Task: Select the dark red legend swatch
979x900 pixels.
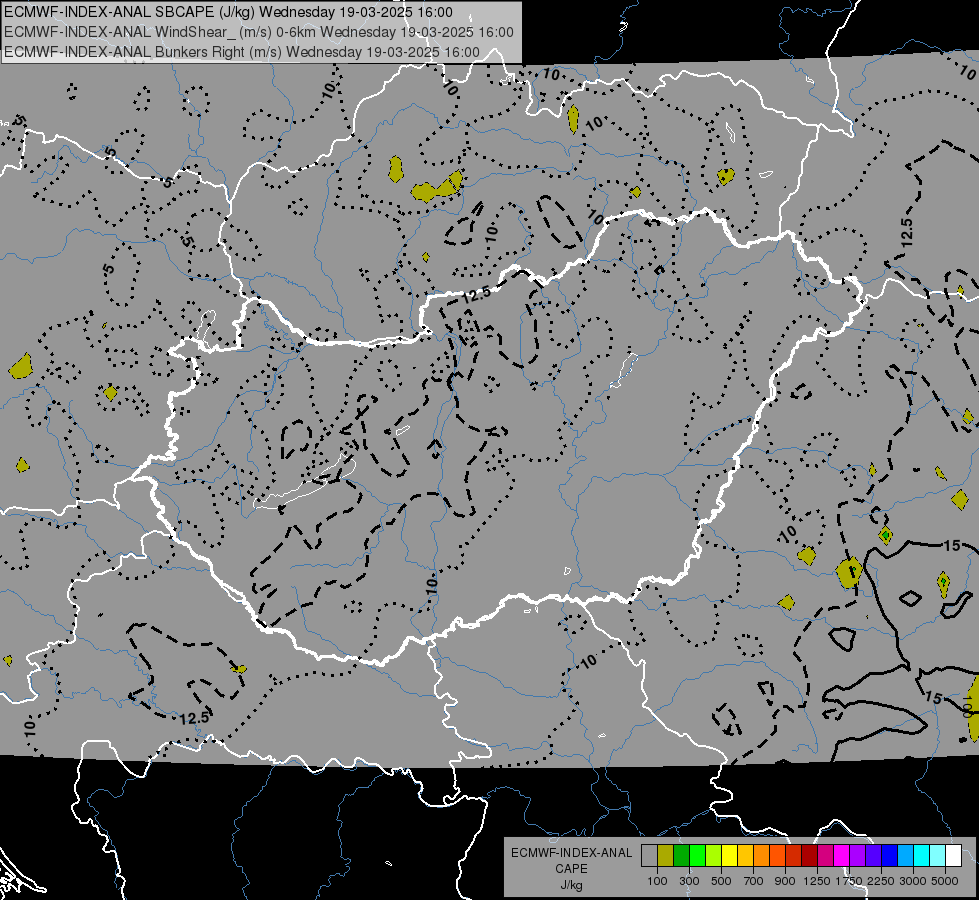Action: [x=809, y=855]
